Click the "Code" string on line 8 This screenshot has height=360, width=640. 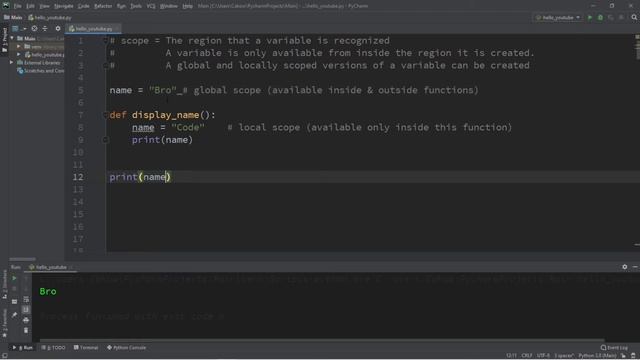point(188,127)
